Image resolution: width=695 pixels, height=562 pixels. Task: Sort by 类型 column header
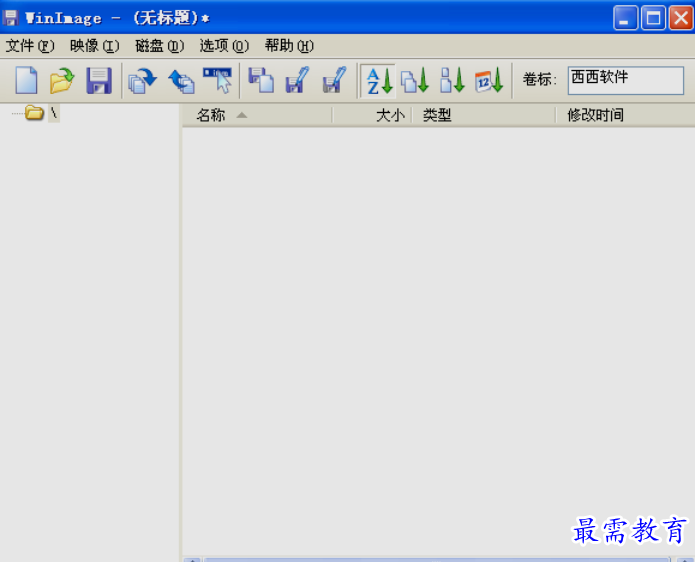click(484, 115)
